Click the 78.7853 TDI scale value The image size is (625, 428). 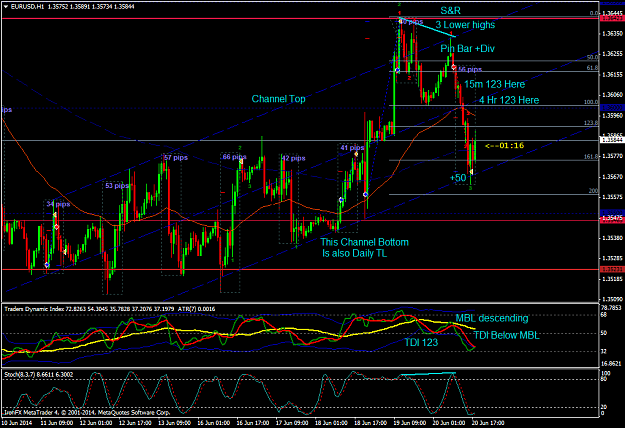point(611,308)
